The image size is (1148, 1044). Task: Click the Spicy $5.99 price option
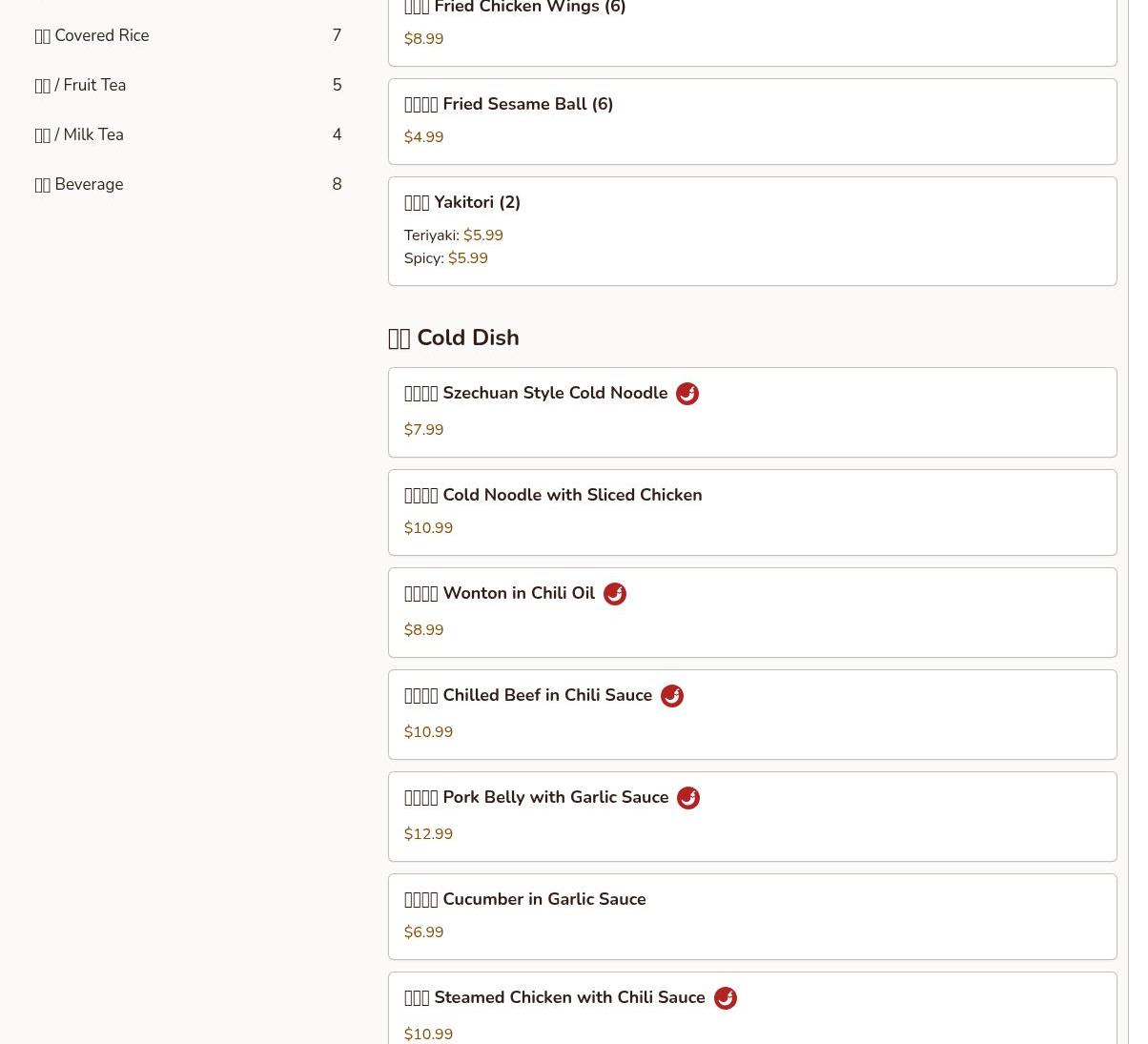tap(446, 258)
